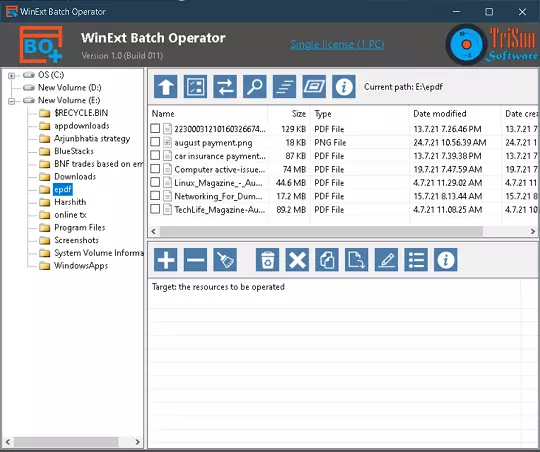The image size is (540, 452).
Task: Open the Single license (1 PC) link
Action: pyautogui.click(x=337, y=44)
